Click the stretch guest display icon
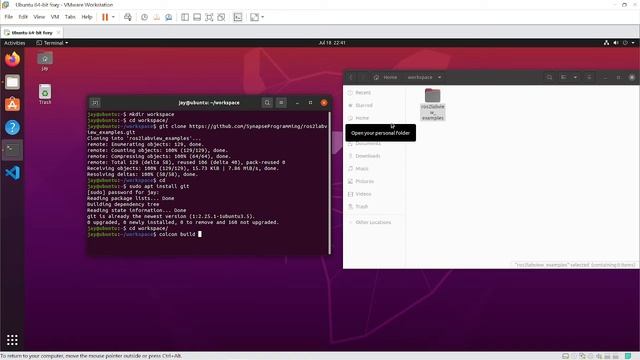This screenshot has width=640, height=360. (255, 17)
